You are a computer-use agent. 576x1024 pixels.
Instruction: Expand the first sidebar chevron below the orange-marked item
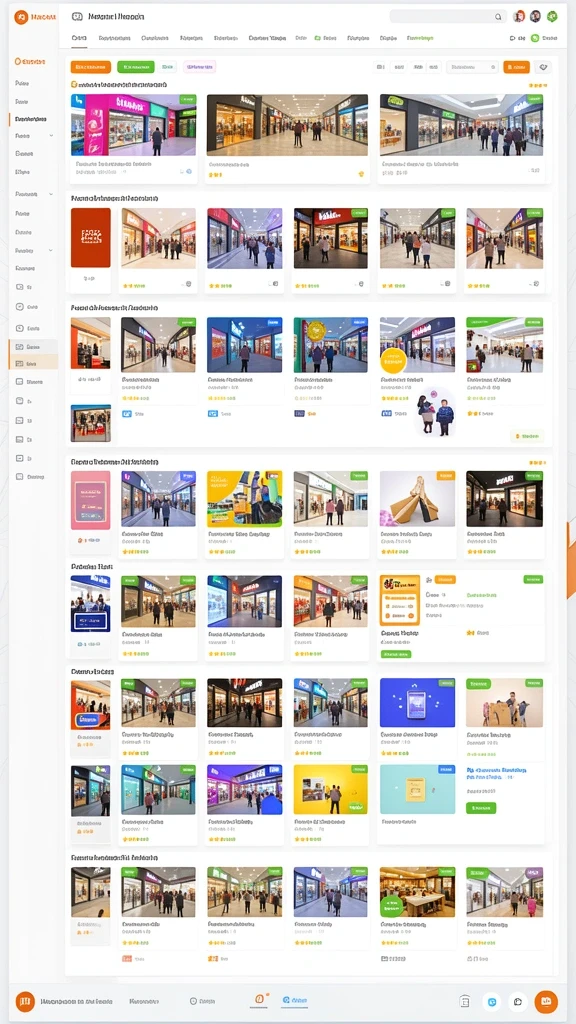pos(51,136)
